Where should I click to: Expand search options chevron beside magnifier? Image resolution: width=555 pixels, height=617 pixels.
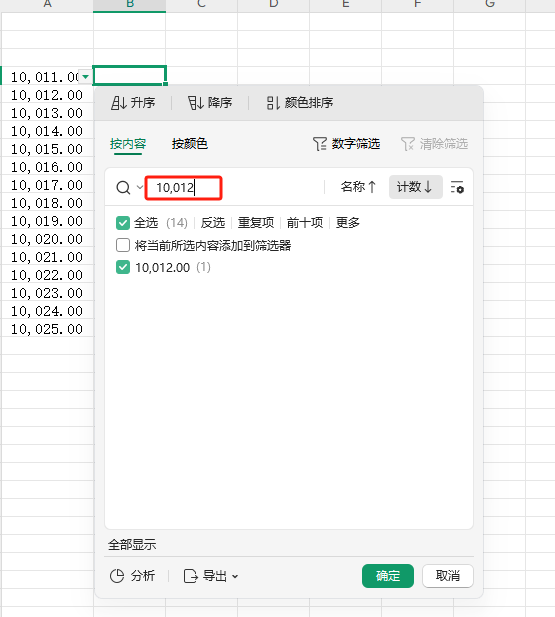pos(140,187)
